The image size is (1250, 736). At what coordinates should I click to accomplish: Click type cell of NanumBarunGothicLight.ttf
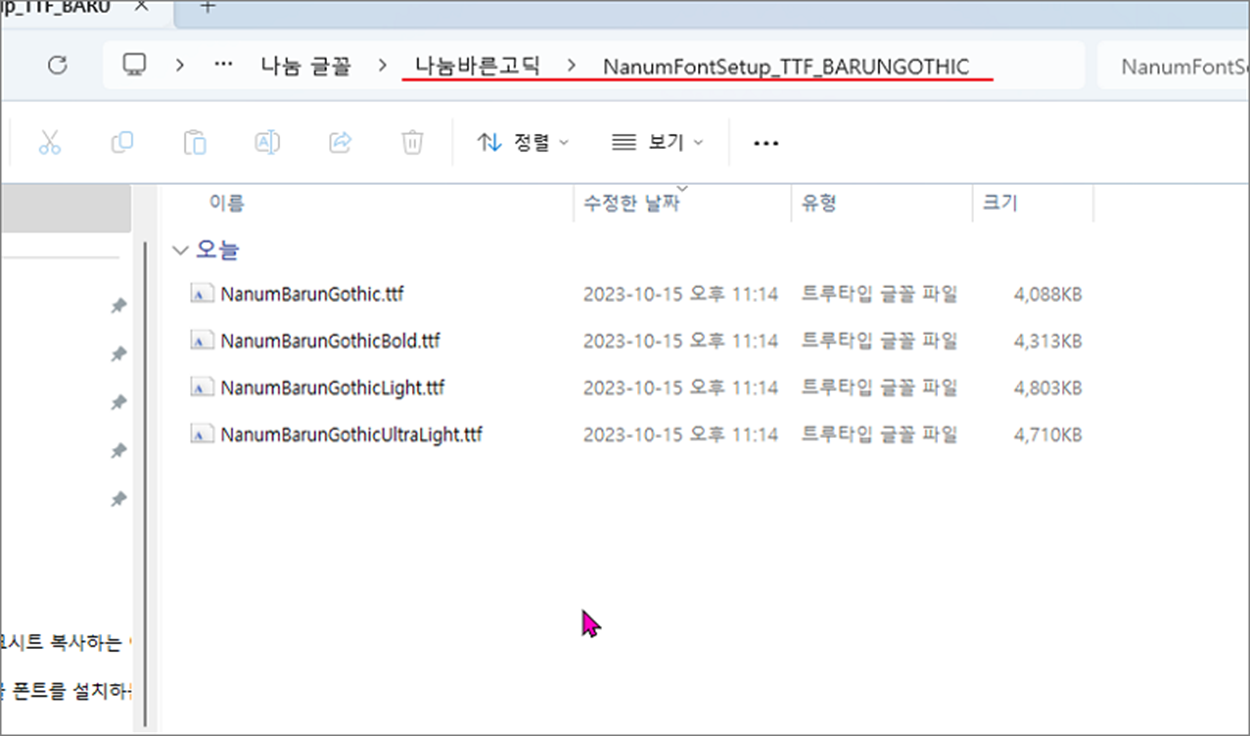pyautogui.click(x=880, y=387)
